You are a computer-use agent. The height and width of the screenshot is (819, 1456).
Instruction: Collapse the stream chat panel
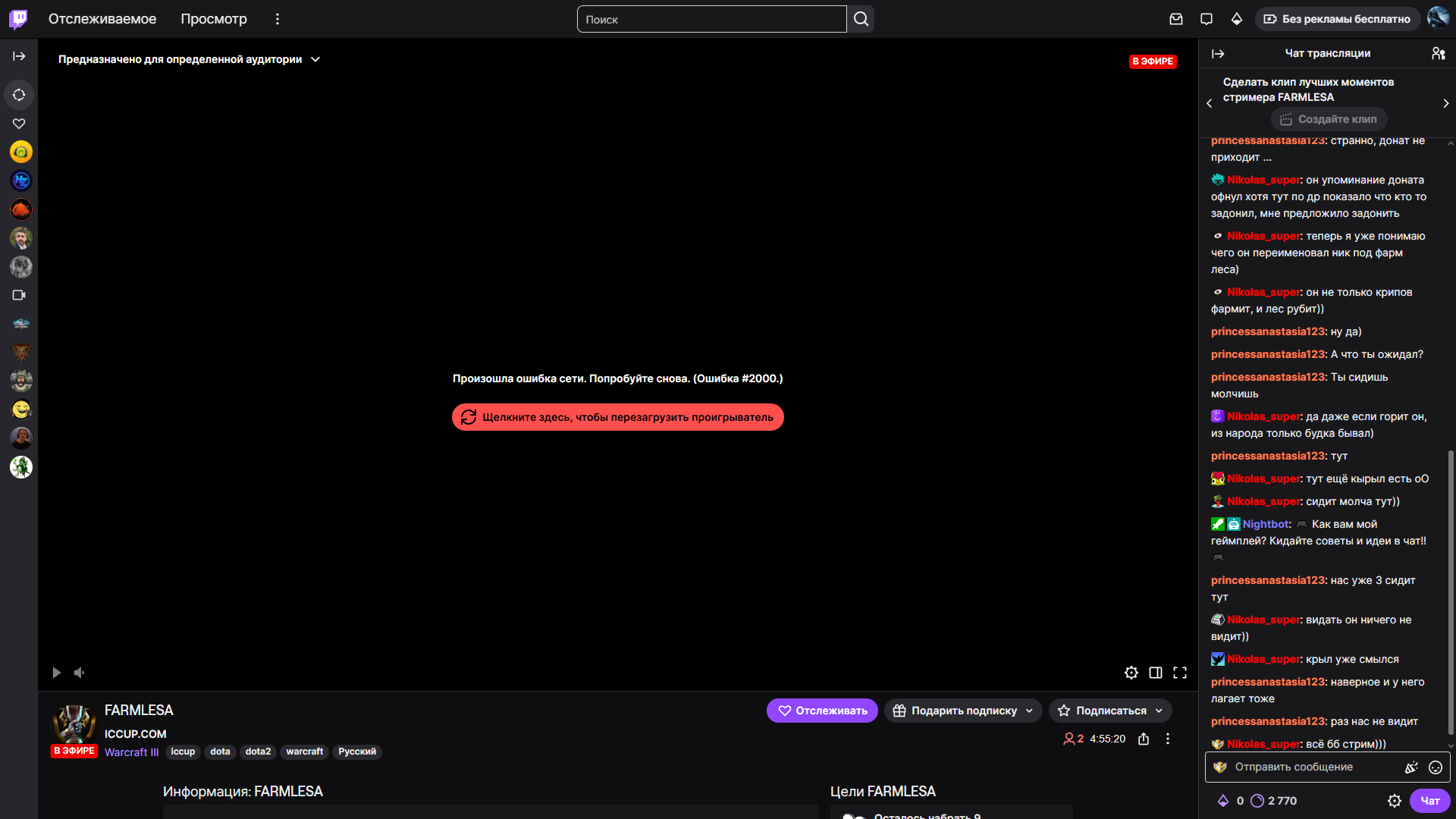(x=1218, y=53)
